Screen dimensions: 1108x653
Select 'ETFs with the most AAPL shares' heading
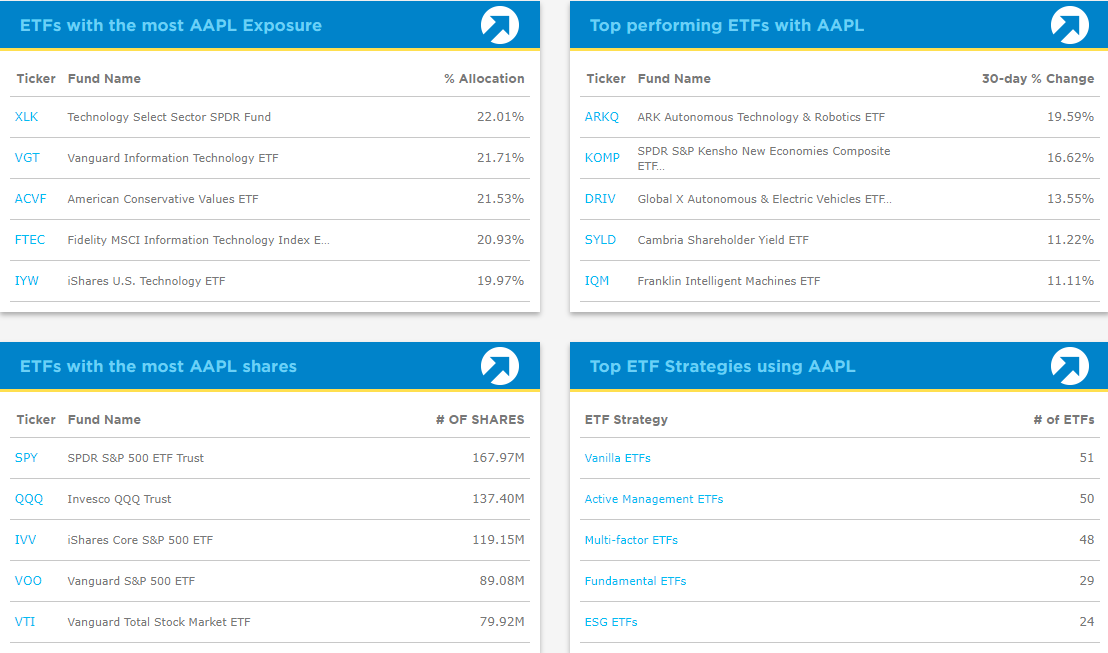(x=158, y=366)
